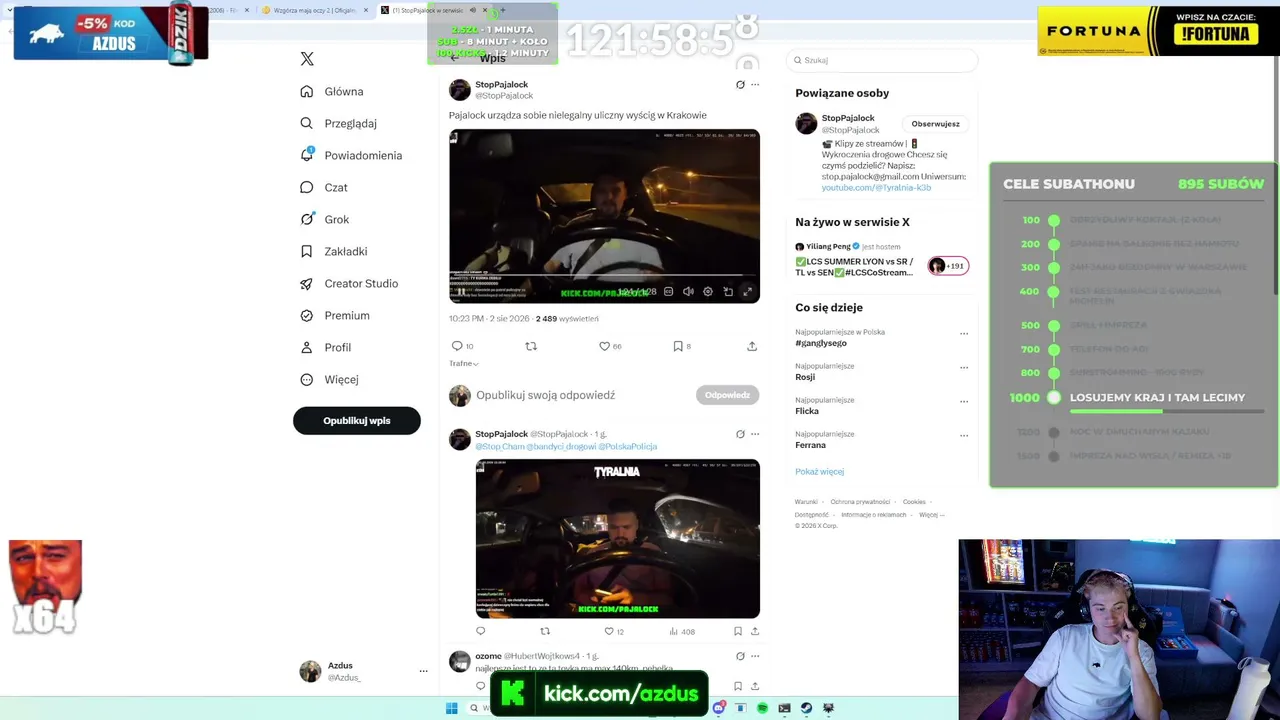This screenshot has height=720, width=1280.
Task: Like the main post with 66 likes
Action: tap(604, 346)
